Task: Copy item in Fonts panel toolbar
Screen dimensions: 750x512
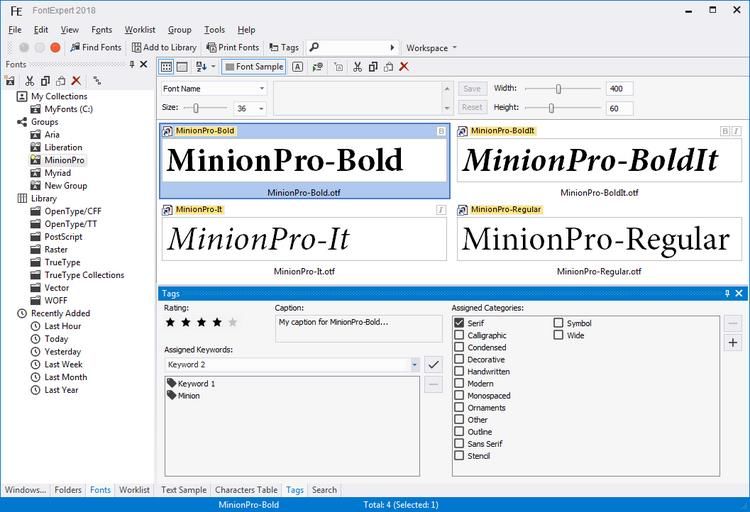Action: 45,81
